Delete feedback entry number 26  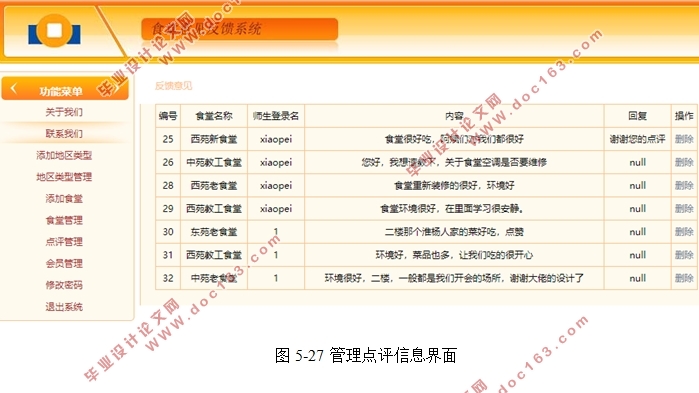(684, 162)
